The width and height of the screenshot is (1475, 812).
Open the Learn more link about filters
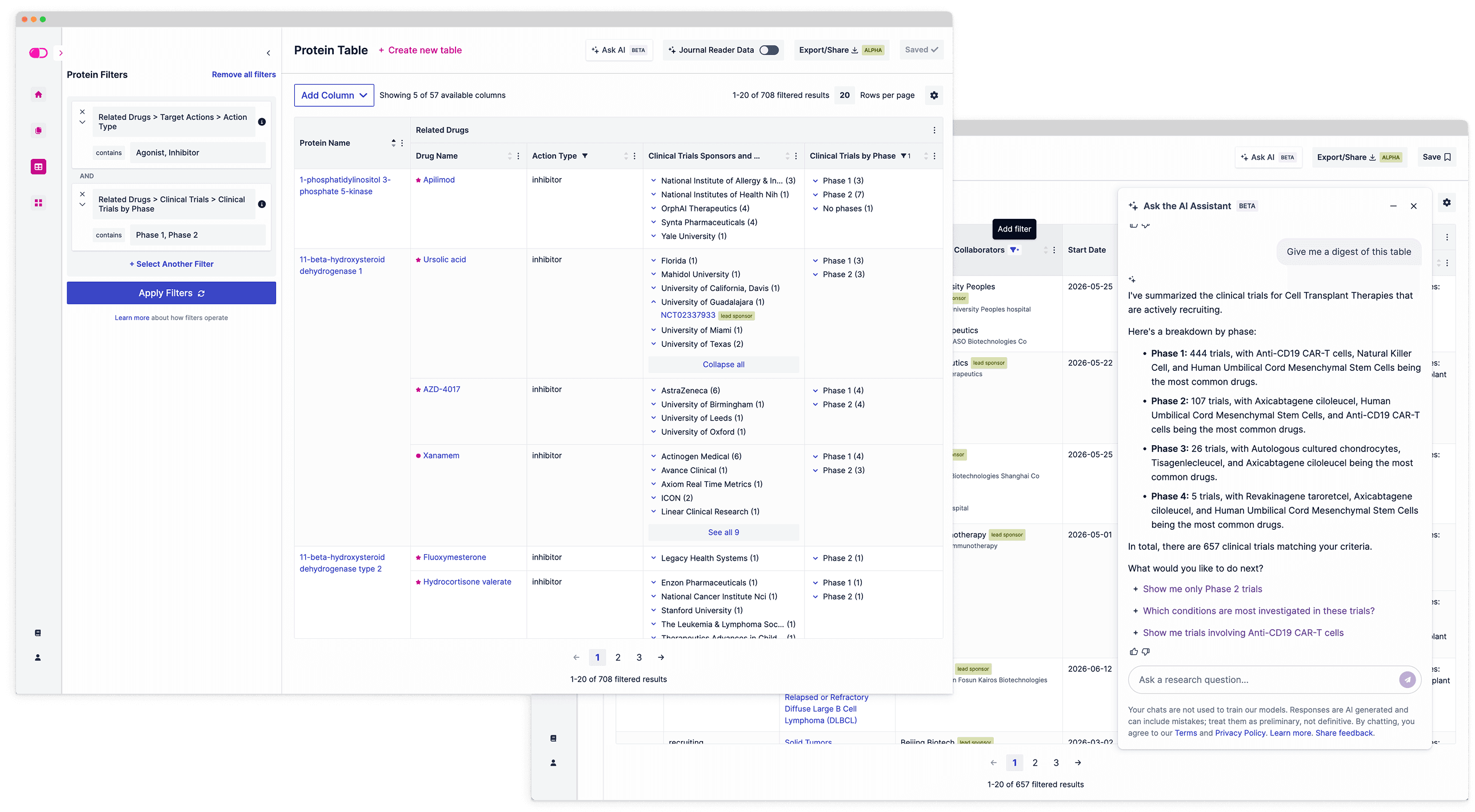pyautogui.click(x=131, y=318)
